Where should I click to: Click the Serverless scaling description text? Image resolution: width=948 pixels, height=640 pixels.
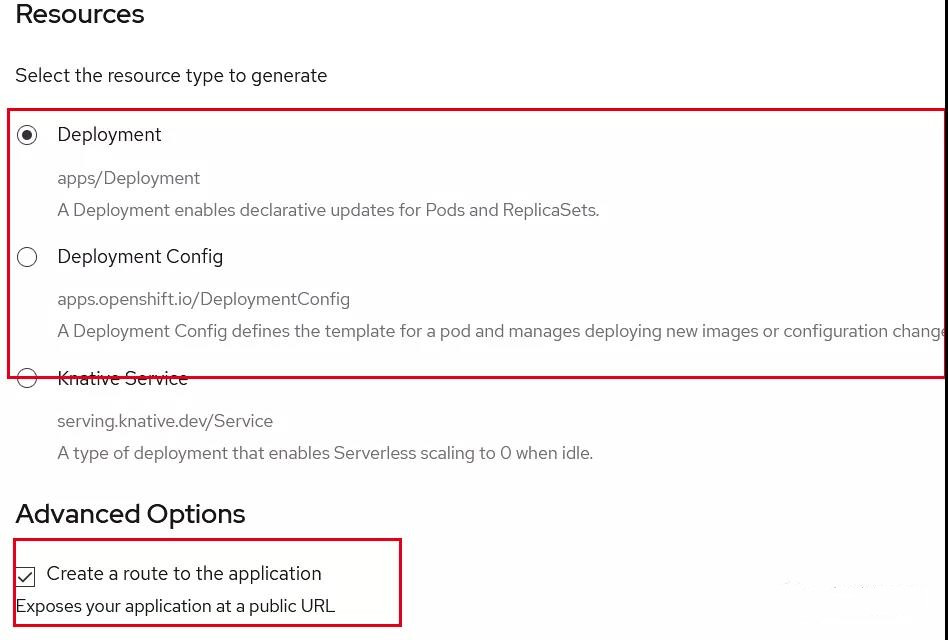coord(325,453)
